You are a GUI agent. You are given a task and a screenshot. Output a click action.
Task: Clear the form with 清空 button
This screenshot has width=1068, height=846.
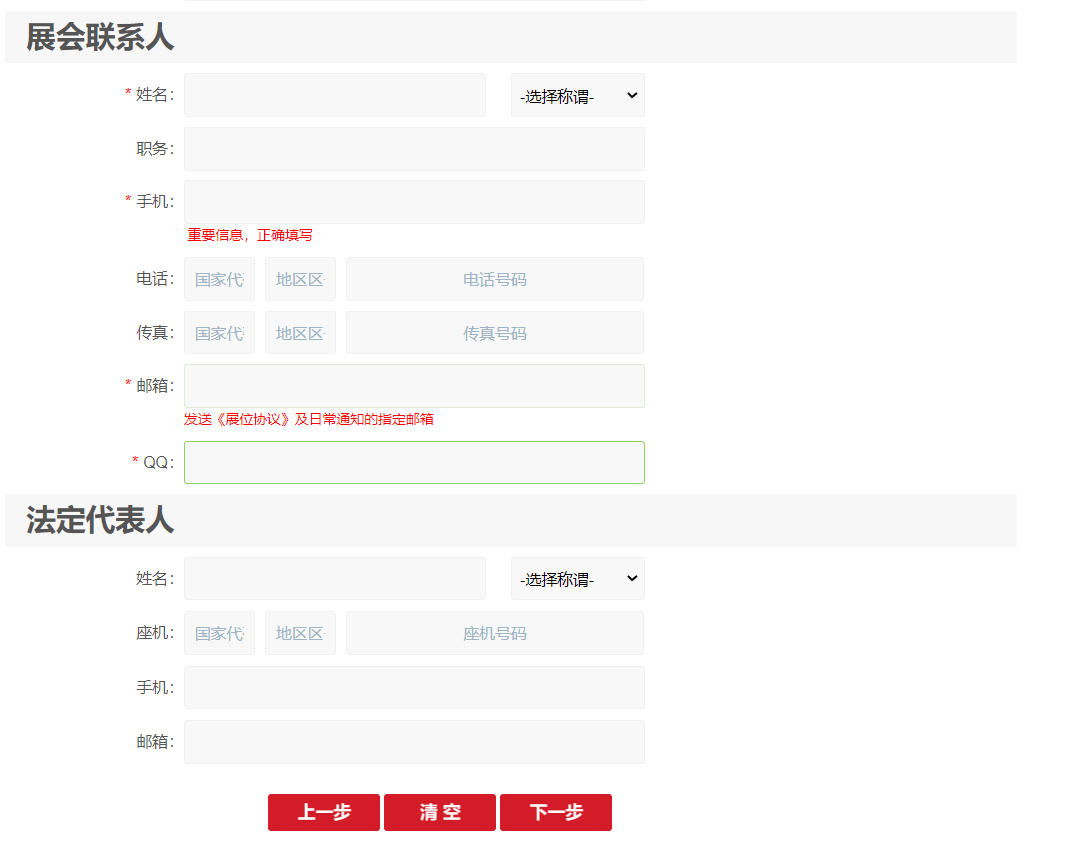(440, 813)
